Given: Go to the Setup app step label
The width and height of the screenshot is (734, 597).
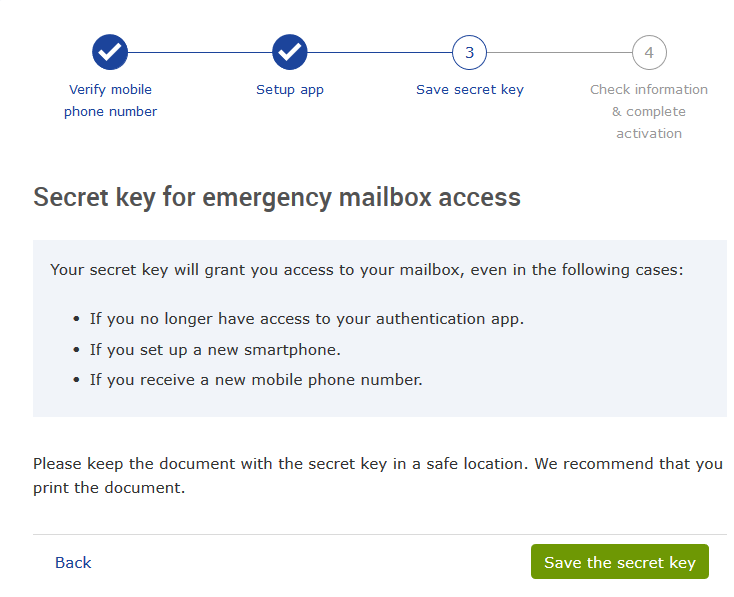Looking at the screenshot, I should tap(290, 89).
